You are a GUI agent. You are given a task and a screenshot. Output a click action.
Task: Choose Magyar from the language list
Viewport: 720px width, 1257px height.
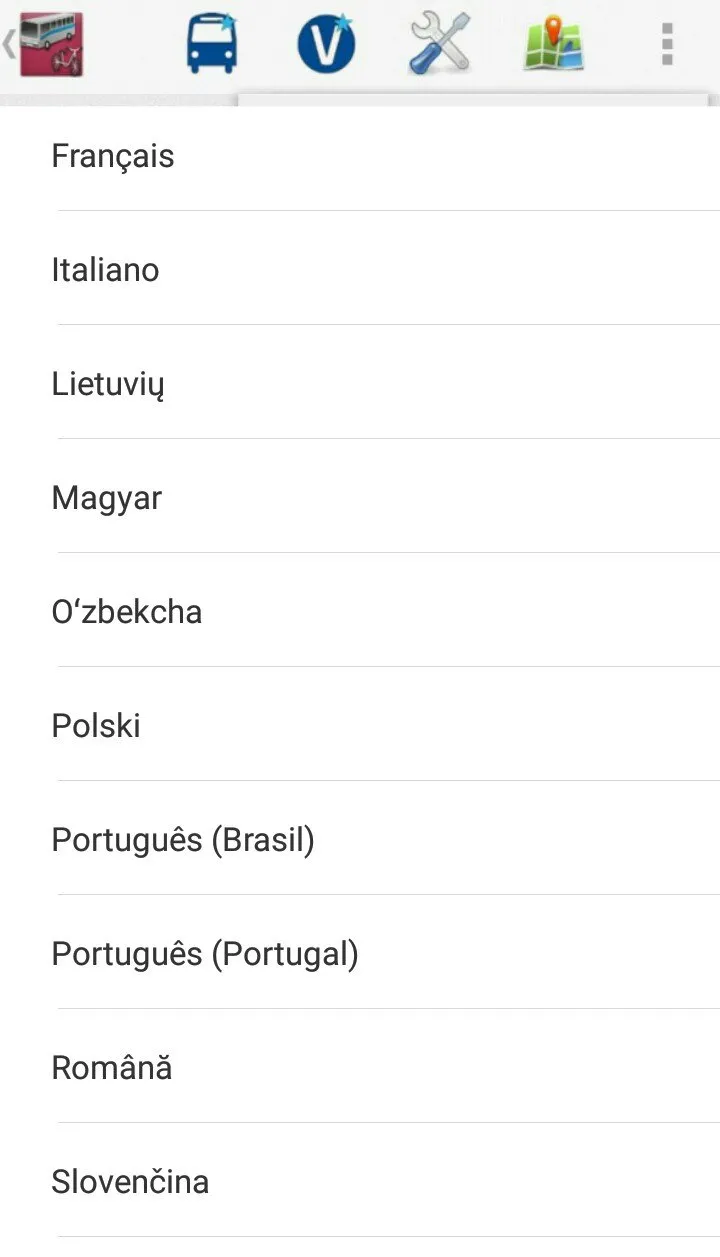point(360,496)
